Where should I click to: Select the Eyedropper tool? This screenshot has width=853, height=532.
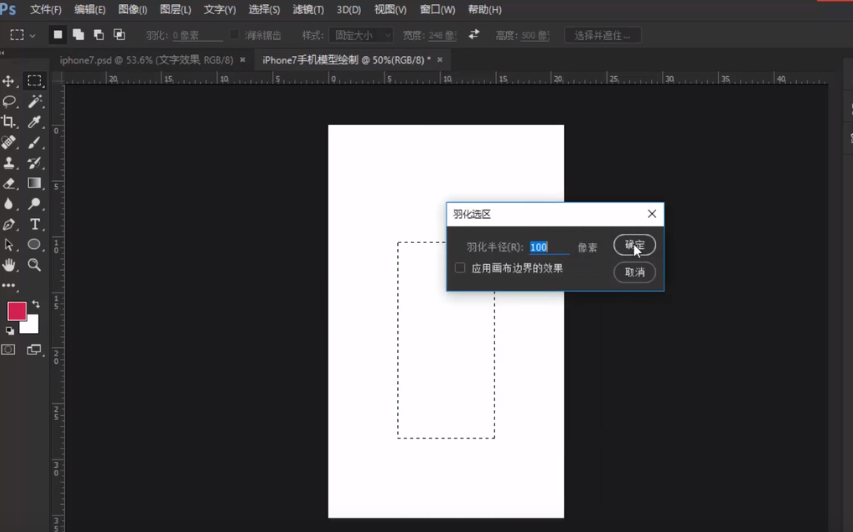(x=34, y=122)
